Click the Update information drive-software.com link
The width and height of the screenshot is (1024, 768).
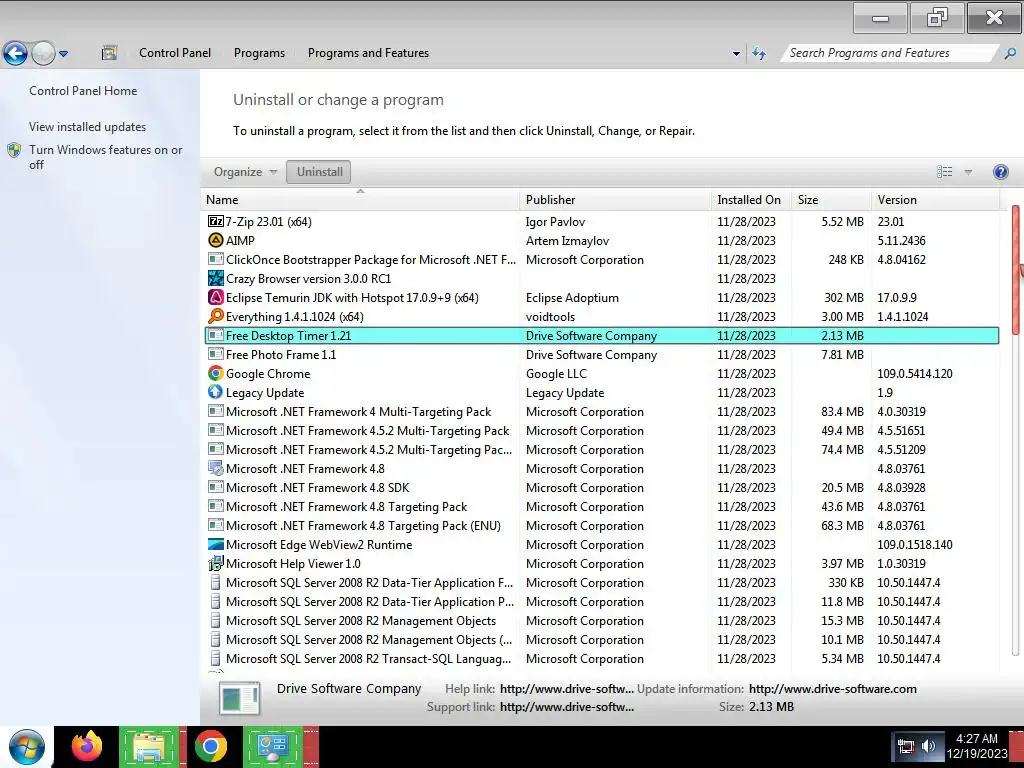833,688
